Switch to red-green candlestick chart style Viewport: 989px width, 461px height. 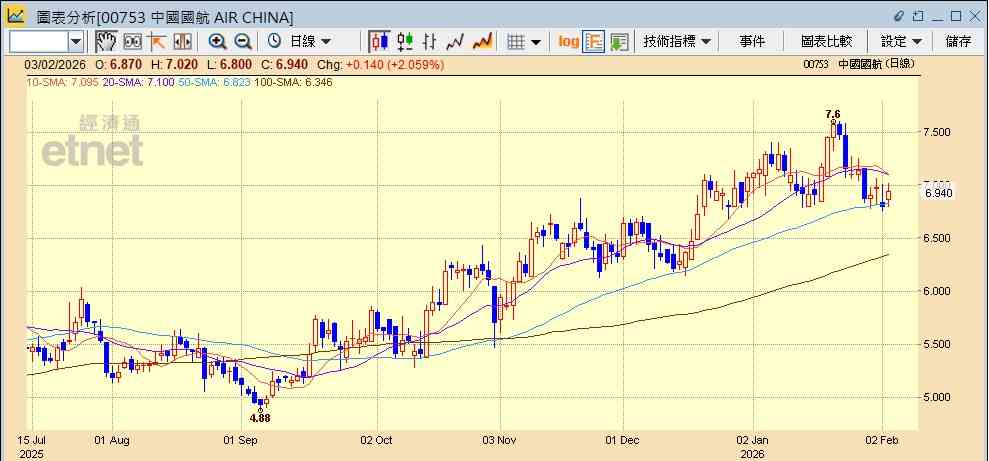(x=405, y=42)
